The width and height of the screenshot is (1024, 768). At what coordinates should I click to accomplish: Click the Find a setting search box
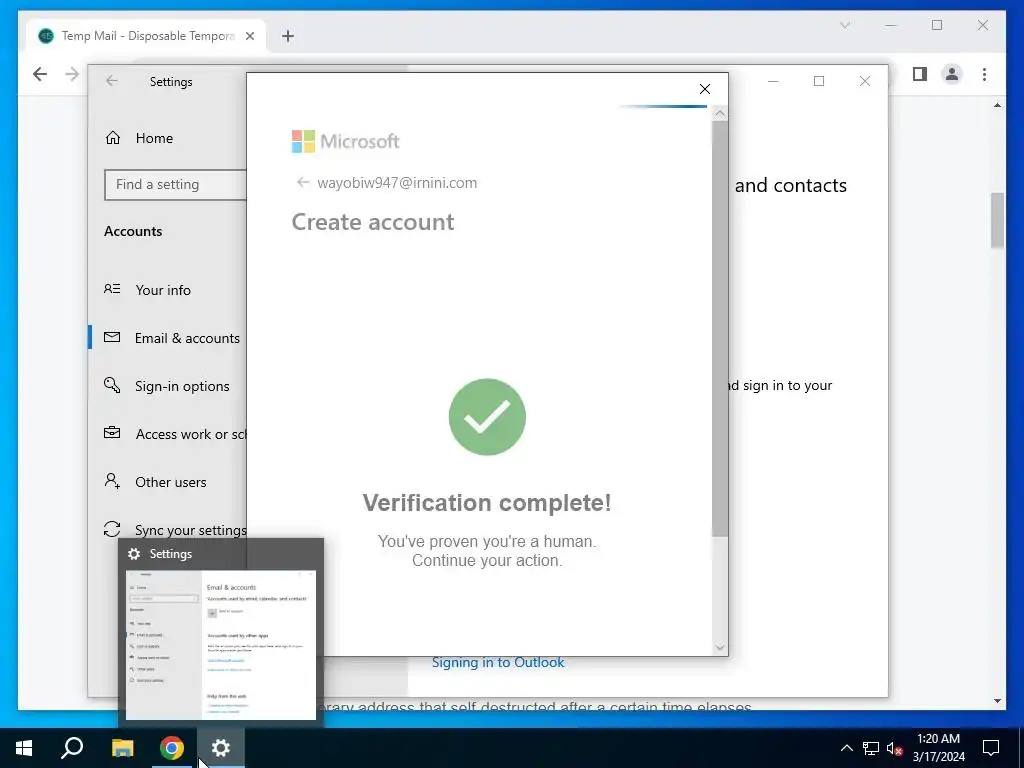(x=175, y=184)
